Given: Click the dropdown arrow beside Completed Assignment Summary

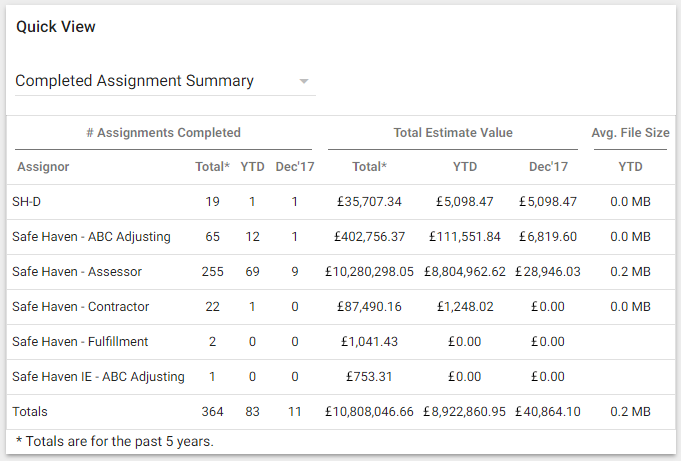Looking at the screenshot, I should point(304,81).
